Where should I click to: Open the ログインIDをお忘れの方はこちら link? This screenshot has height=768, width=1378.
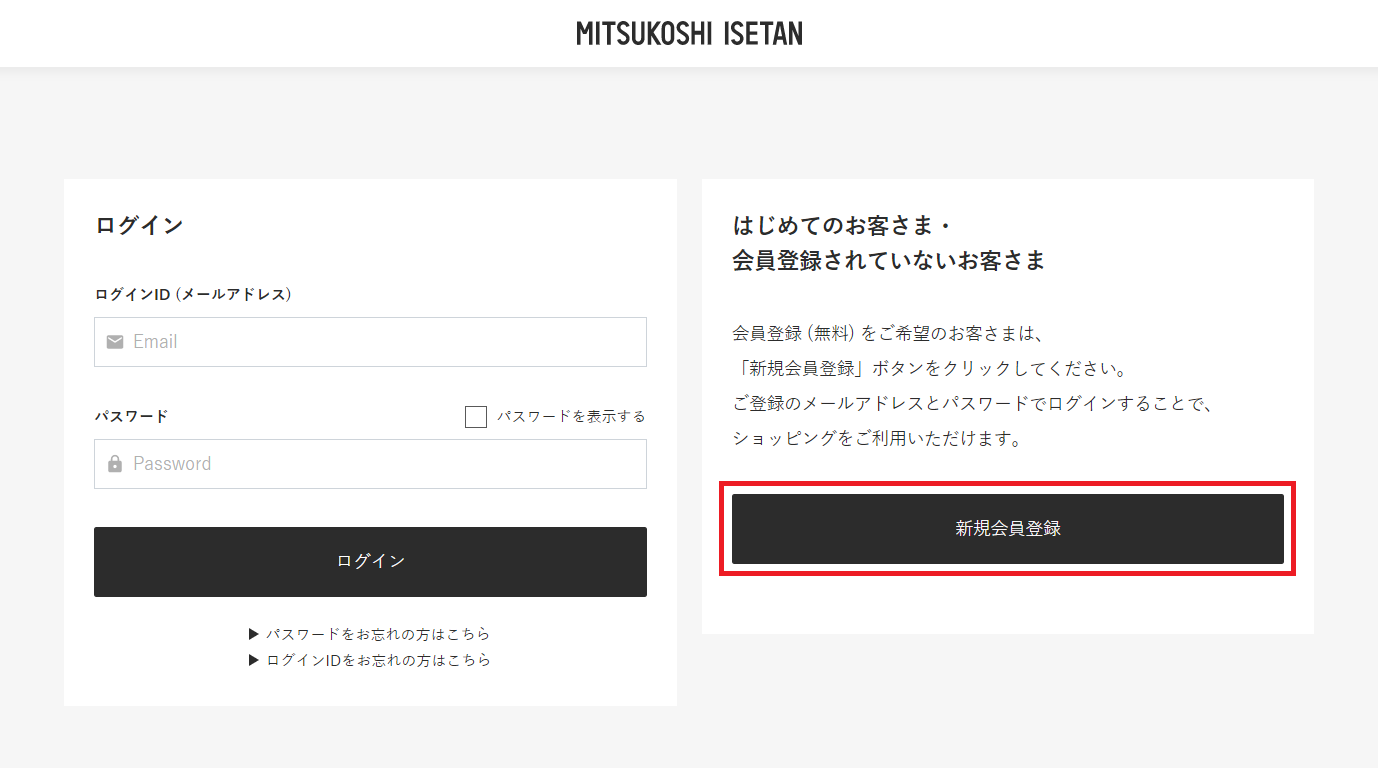point(378,660)
